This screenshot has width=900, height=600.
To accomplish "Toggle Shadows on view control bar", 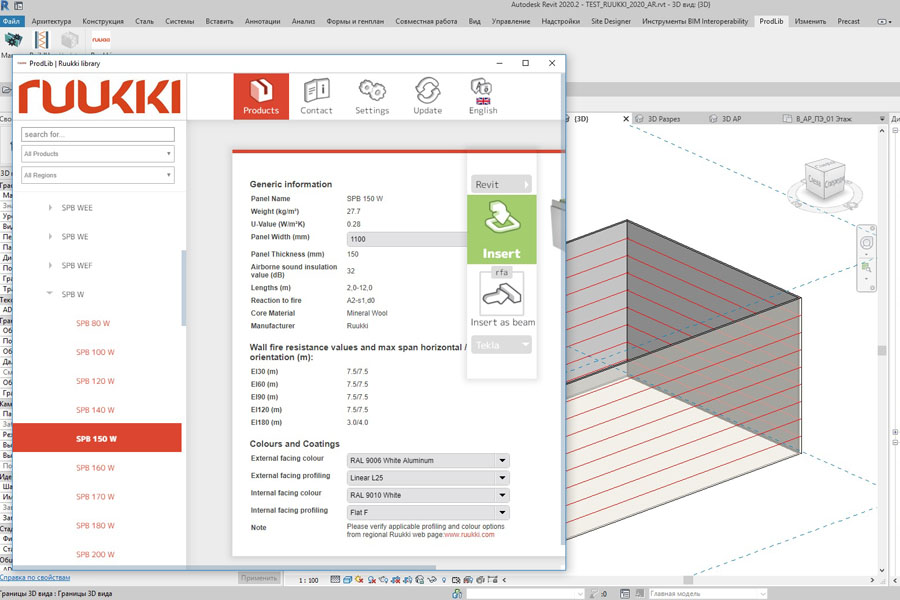I will point(372,580).
